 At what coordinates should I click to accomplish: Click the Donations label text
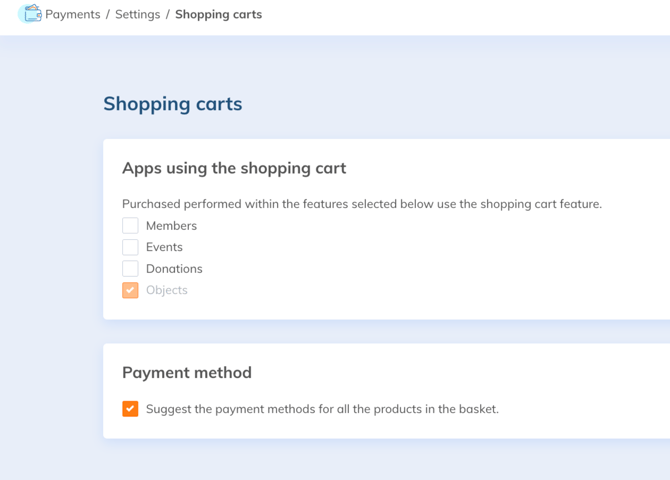point(174,269)
